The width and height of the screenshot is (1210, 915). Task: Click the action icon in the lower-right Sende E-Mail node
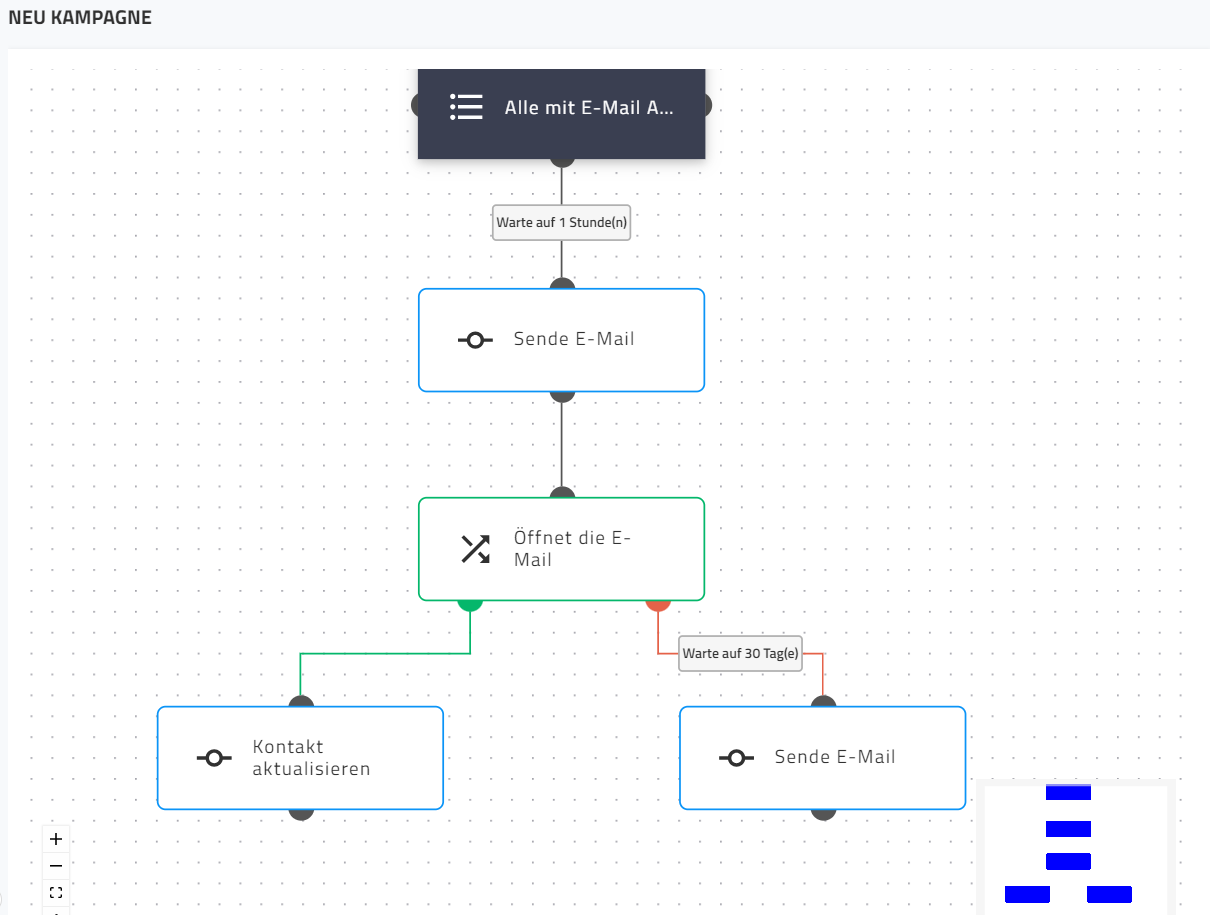(x=736, y=758)
